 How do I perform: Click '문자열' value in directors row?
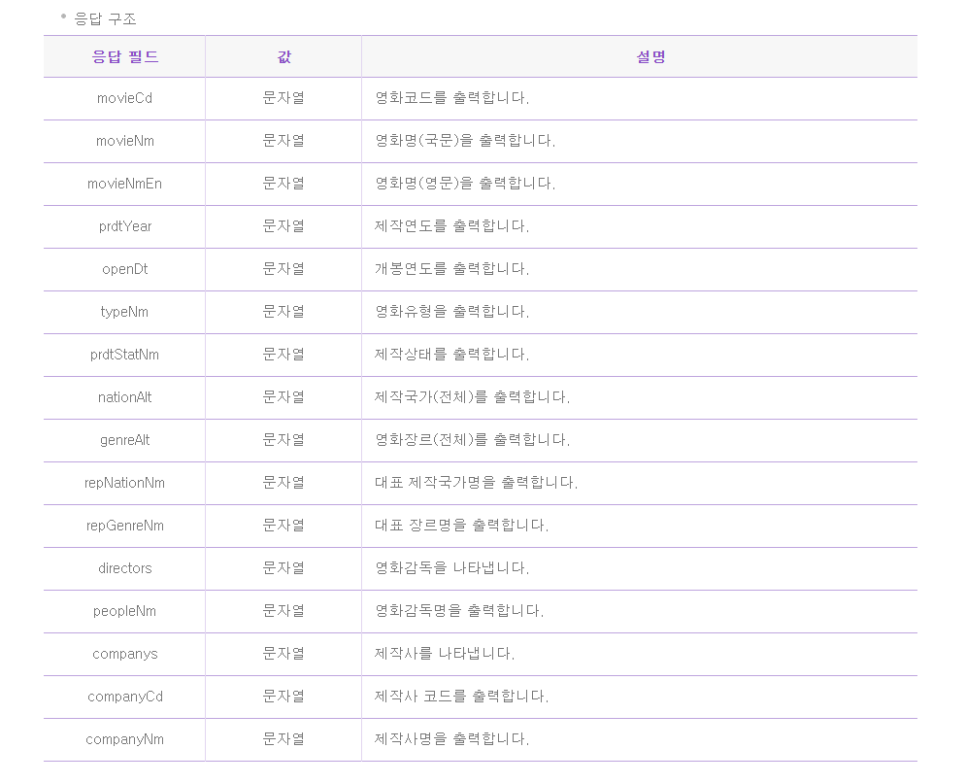click(x=283, y=568)
